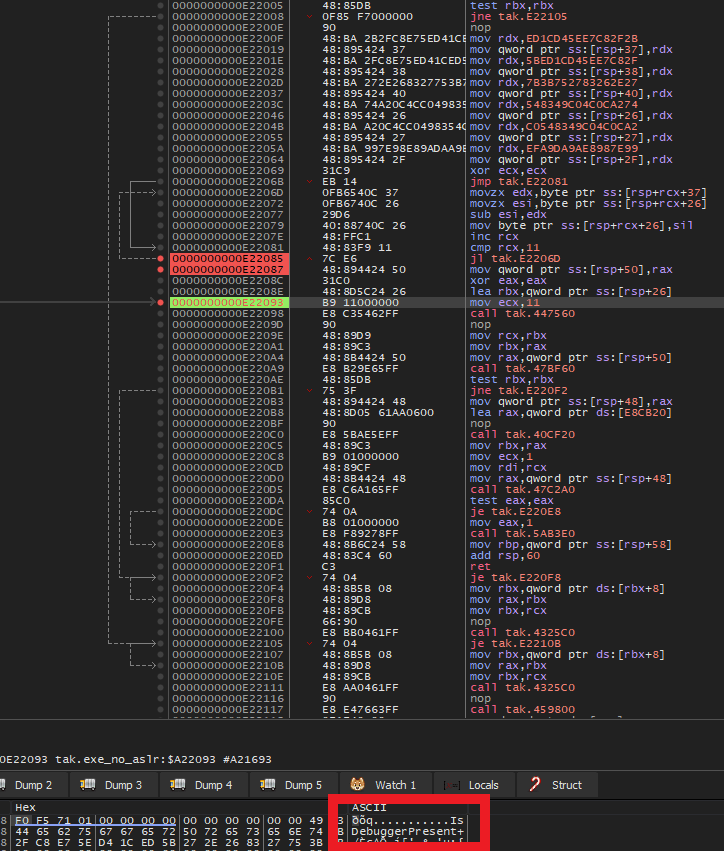Image resolution: width=724 pixels, height=851 pixels.
Task: Select 'lea rbx,qword ptr ss:[rsp+26]' instruction
Action: (x=570, y=291)
